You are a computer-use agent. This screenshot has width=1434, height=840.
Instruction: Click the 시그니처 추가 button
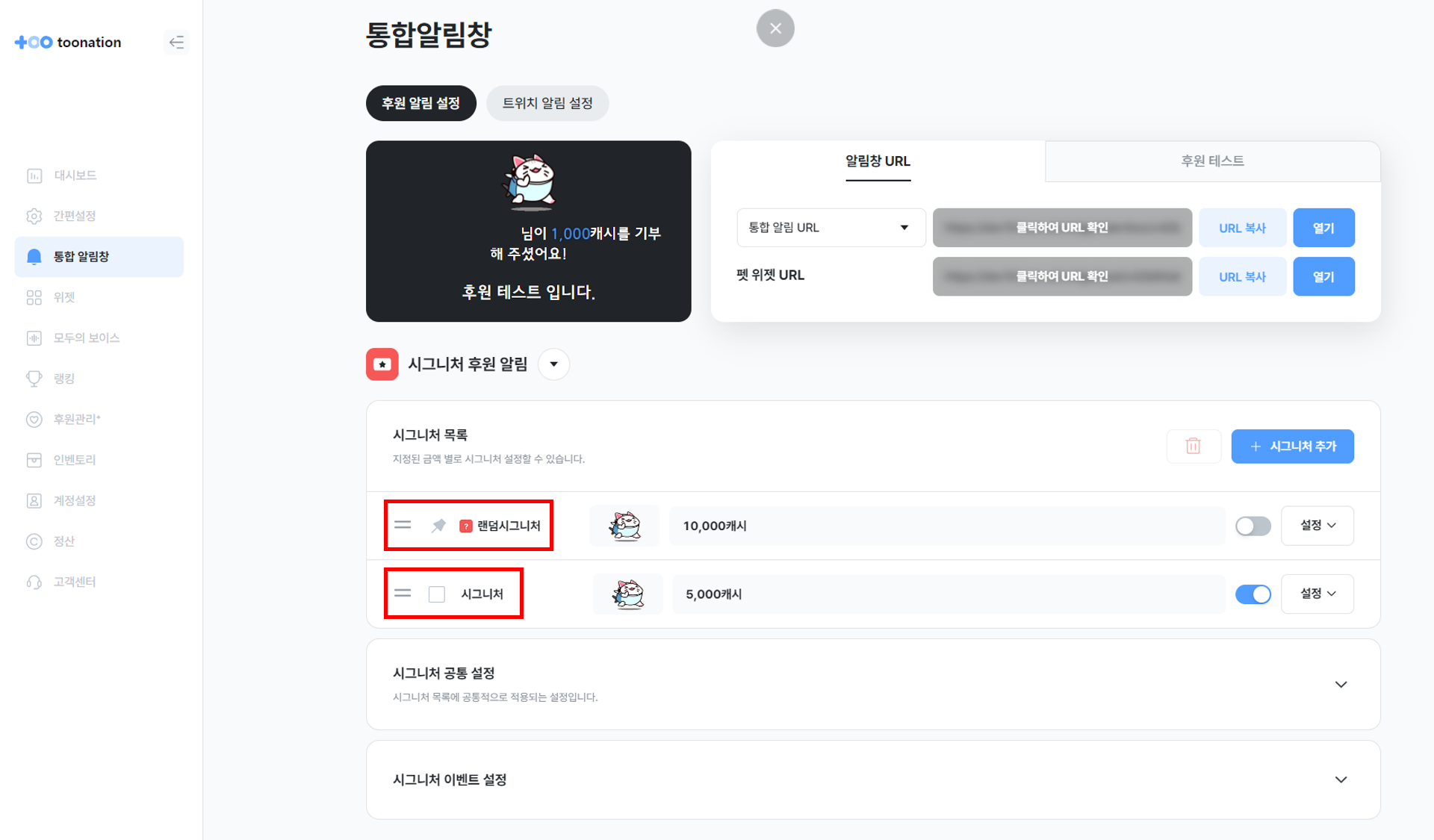point(1292,447)
